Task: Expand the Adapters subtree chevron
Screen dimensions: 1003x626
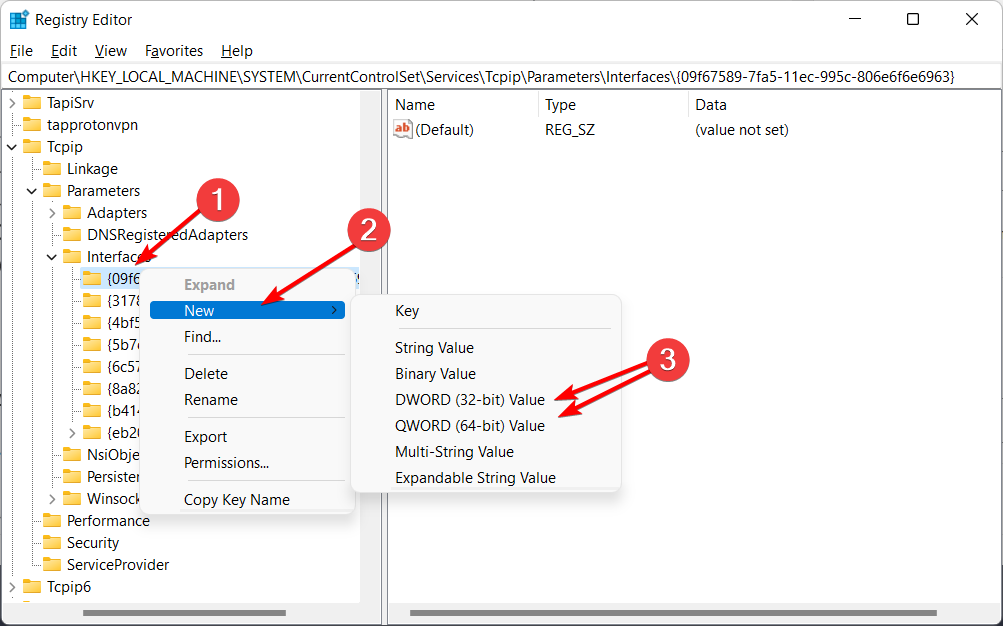Action: tap(51, 212)
